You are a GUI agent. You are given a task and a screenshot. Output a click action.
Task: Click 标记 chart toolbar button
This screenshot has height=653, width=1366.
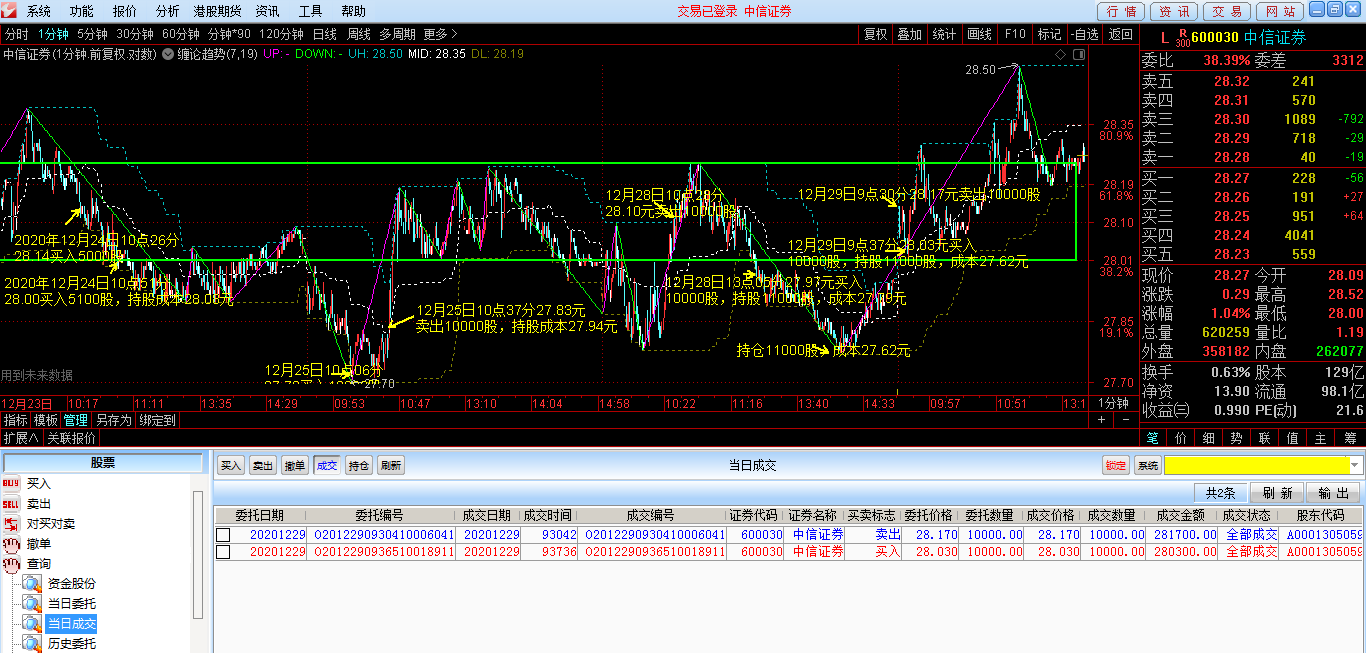(1049, 34)
